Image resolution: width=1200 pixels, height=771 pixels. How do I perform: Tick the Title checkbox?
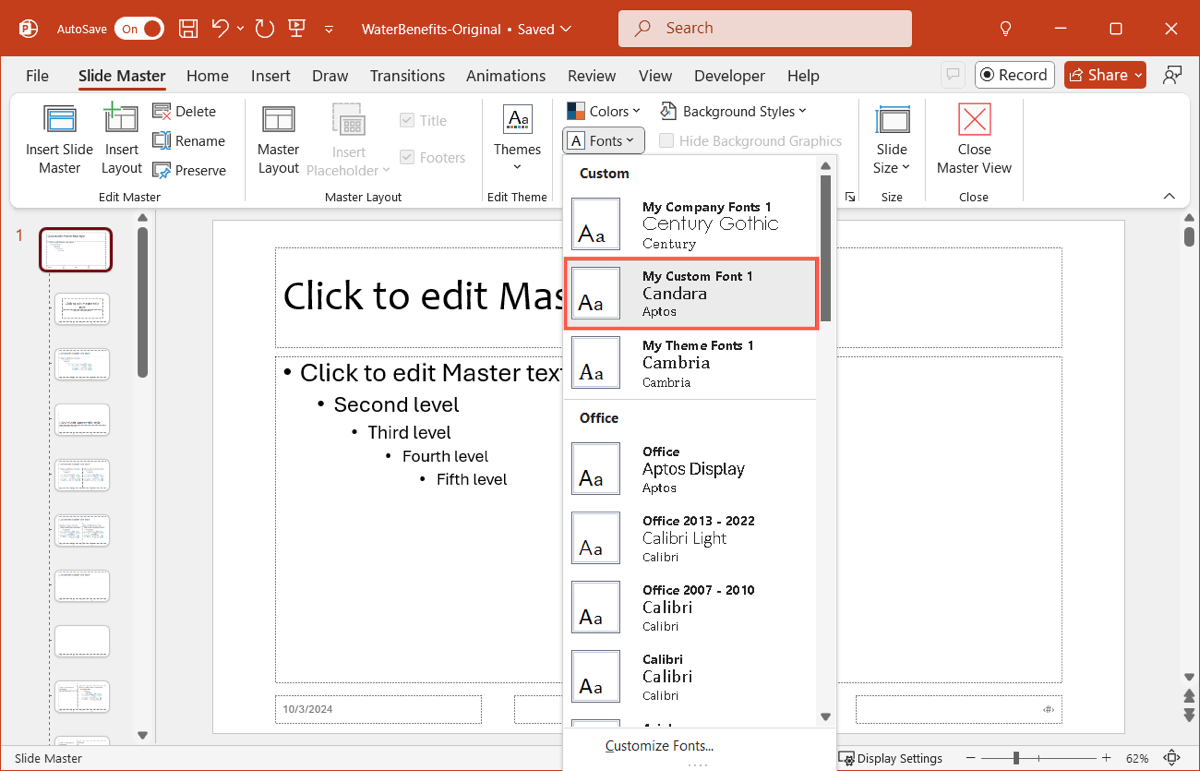(x=423, y=120)
